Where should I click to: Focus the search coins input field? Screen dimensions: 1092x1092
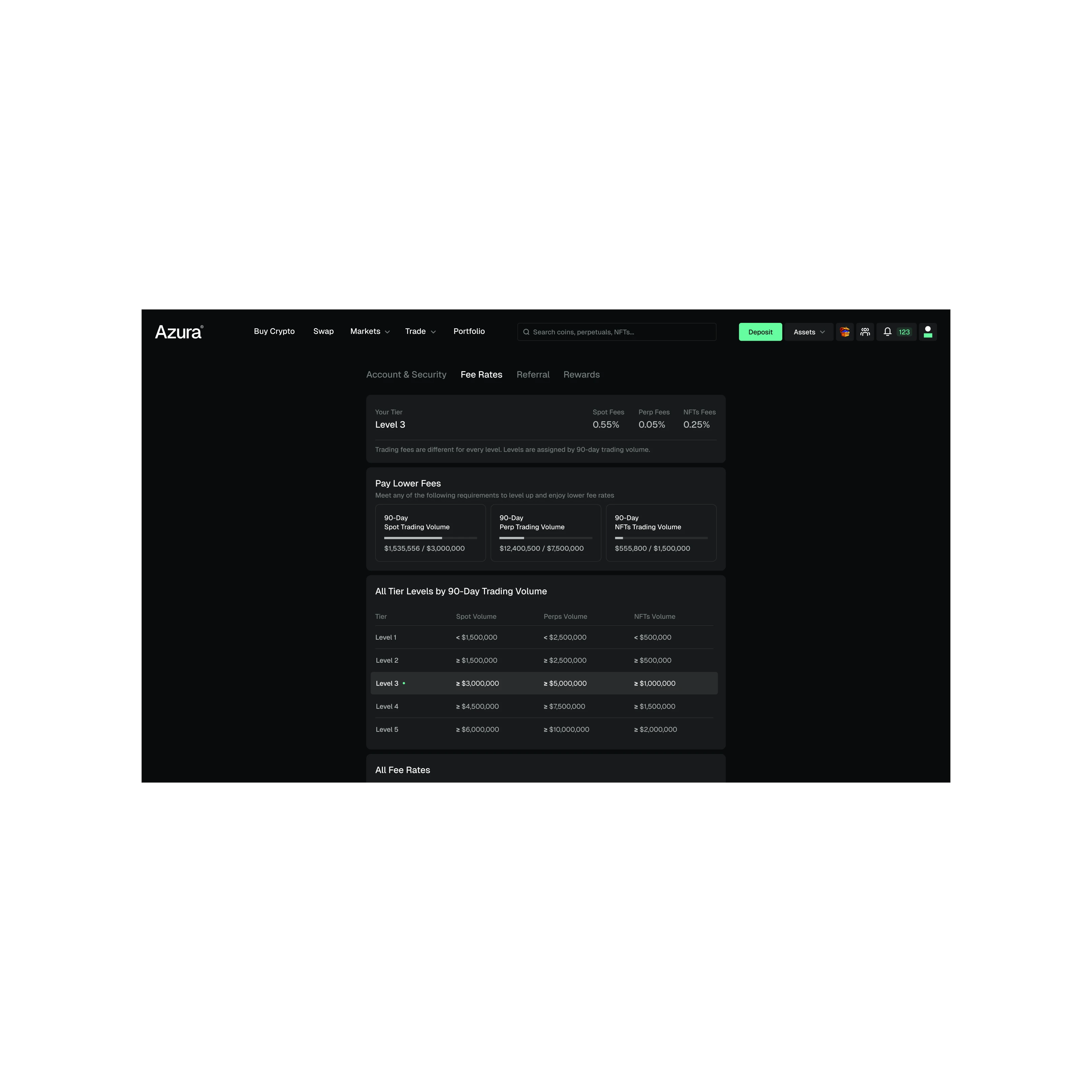click(616, 332)
